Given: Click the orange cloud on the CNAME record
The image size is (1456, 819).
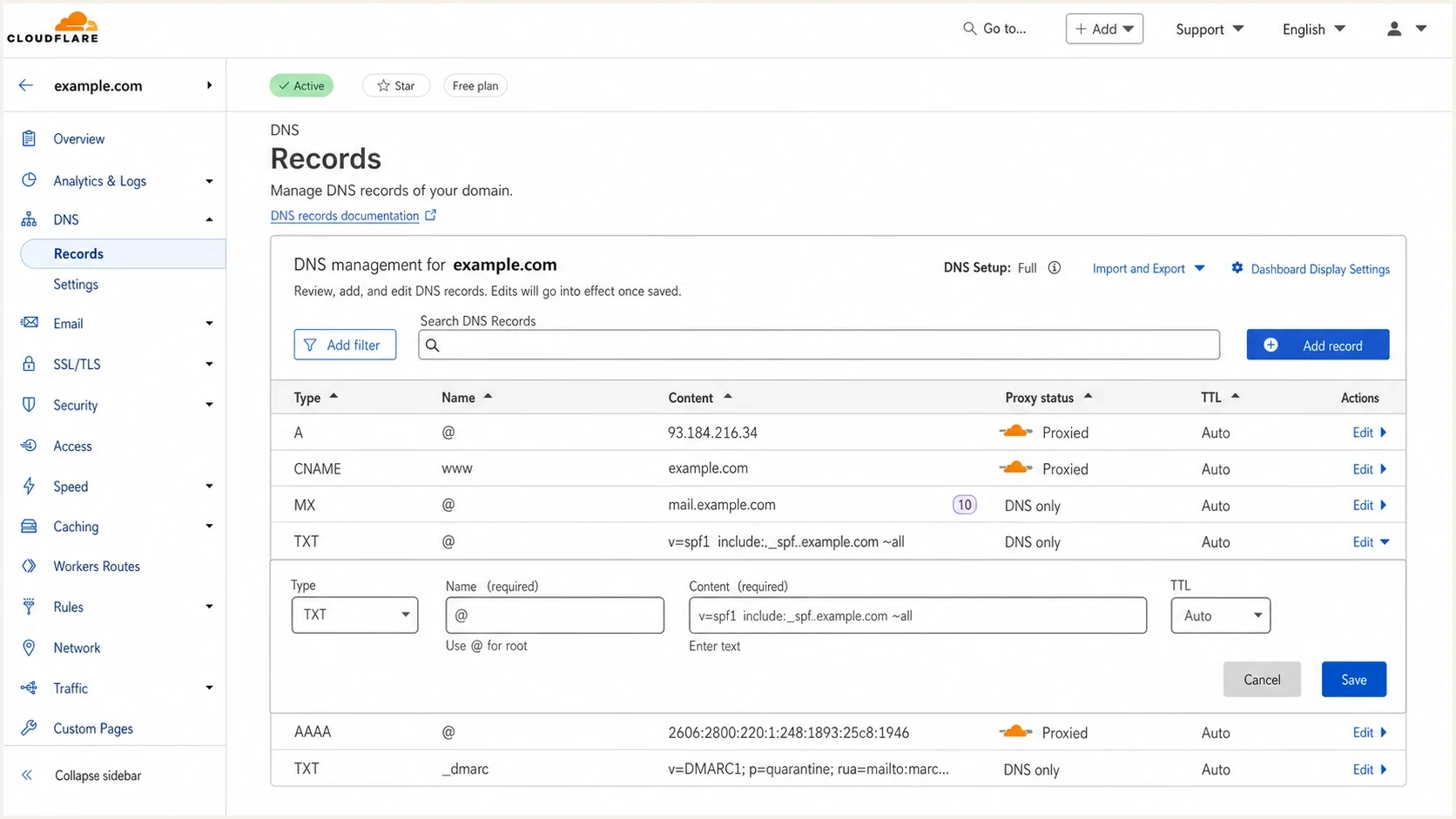Looking at the screenshot, I should (1015, 468).
